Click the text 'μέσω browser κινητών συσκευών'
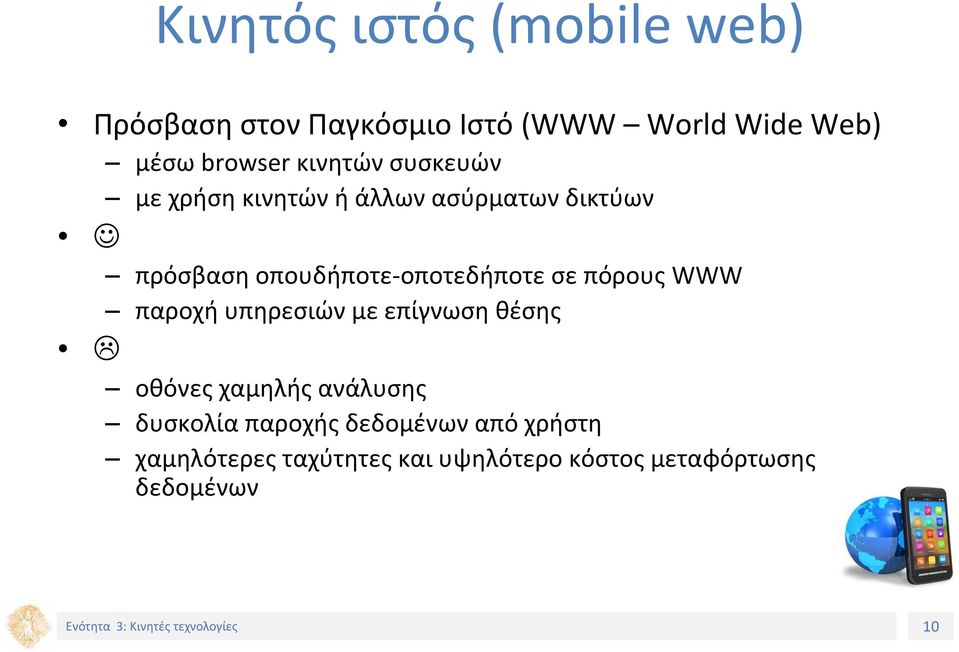959x652 pixels. click(319, 163)
